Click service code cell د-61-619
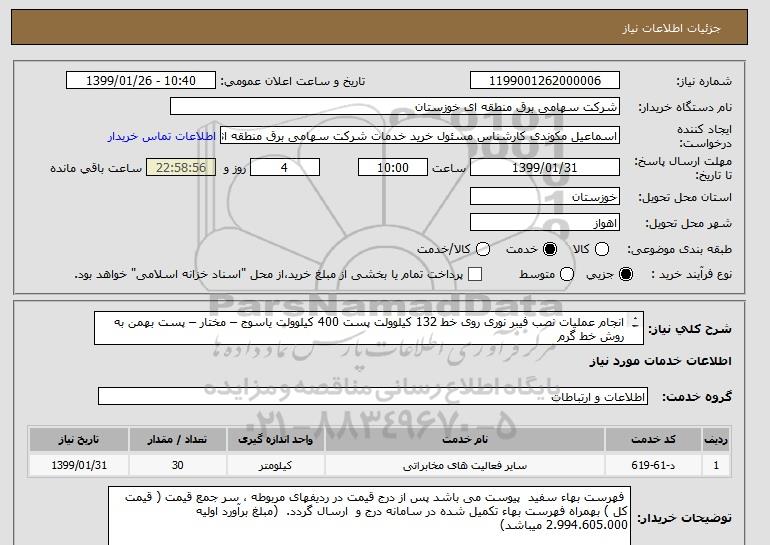 [x=653, y=465]
